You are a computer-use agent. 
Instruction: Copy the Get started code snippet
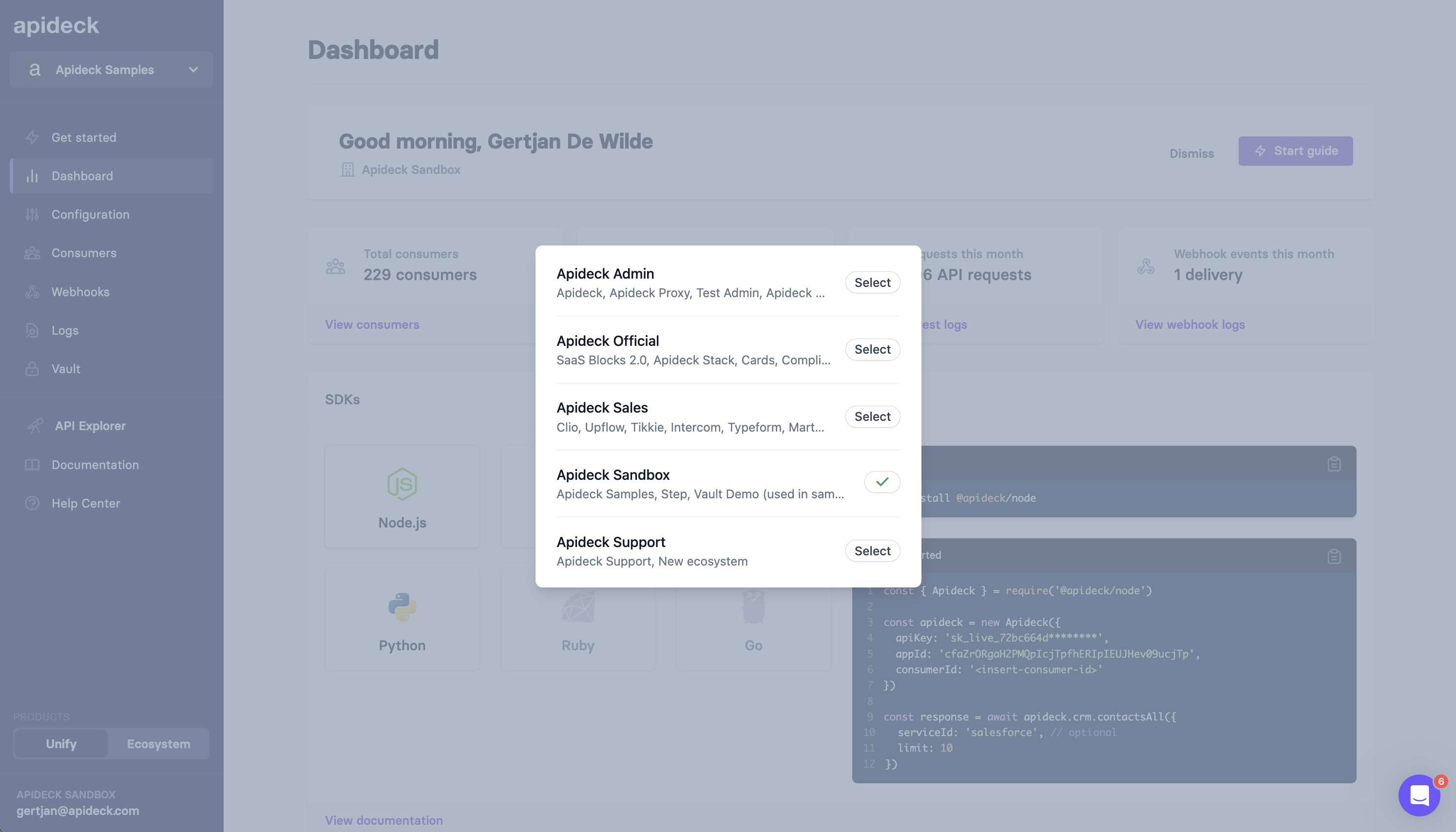pos(1334,556)
